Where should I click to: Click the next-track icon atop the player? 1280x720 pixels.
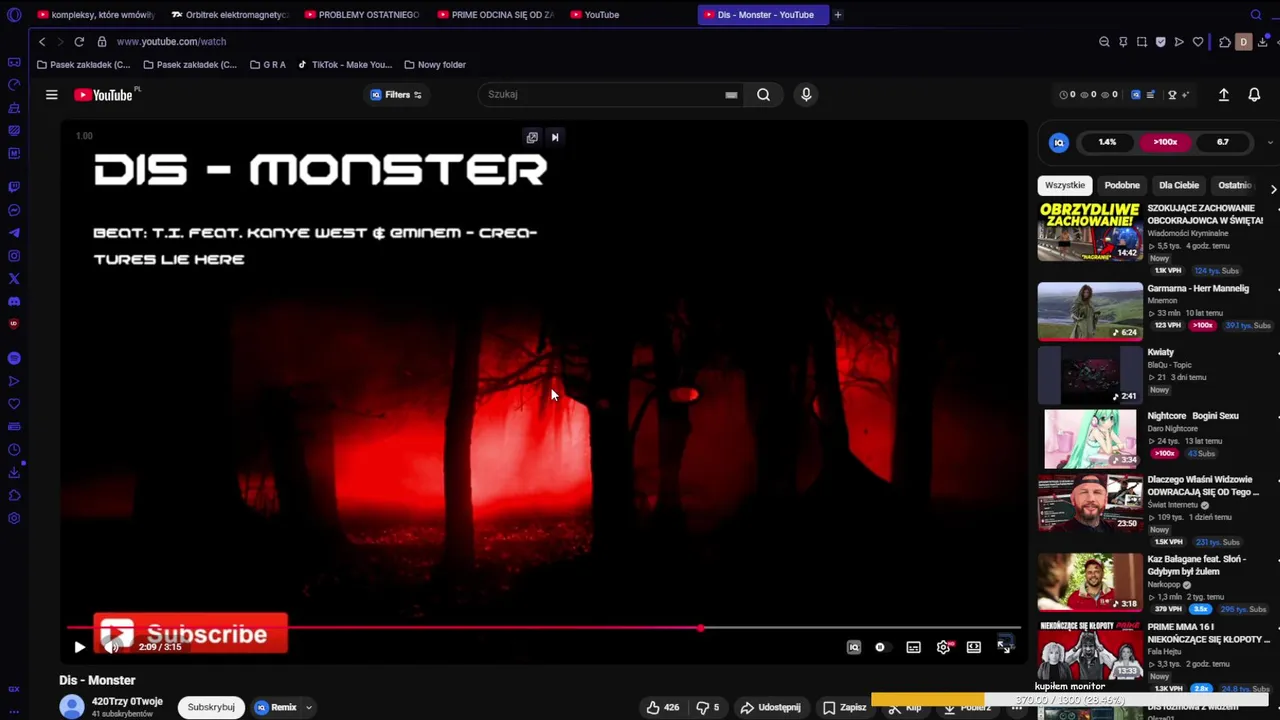(x=555, y=137)
